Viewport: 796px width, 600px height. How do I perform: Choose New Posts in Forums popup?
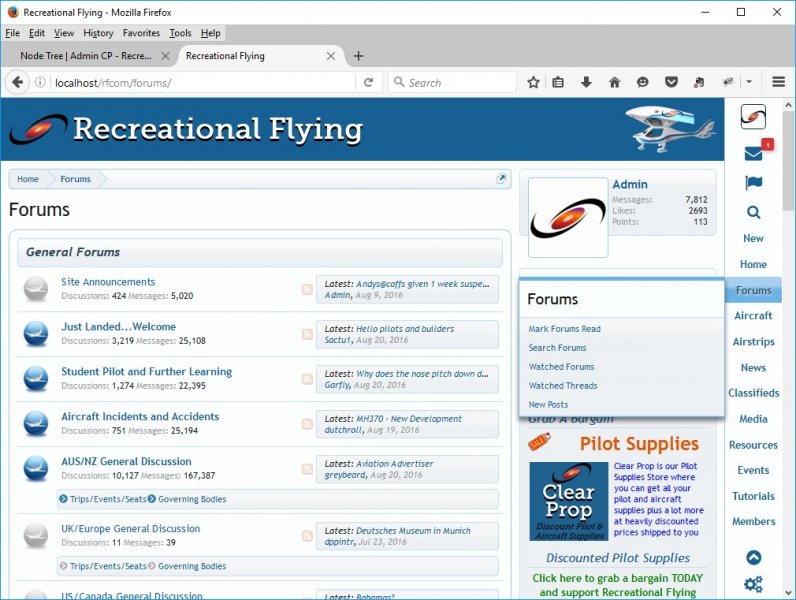[x=548, y=405]
